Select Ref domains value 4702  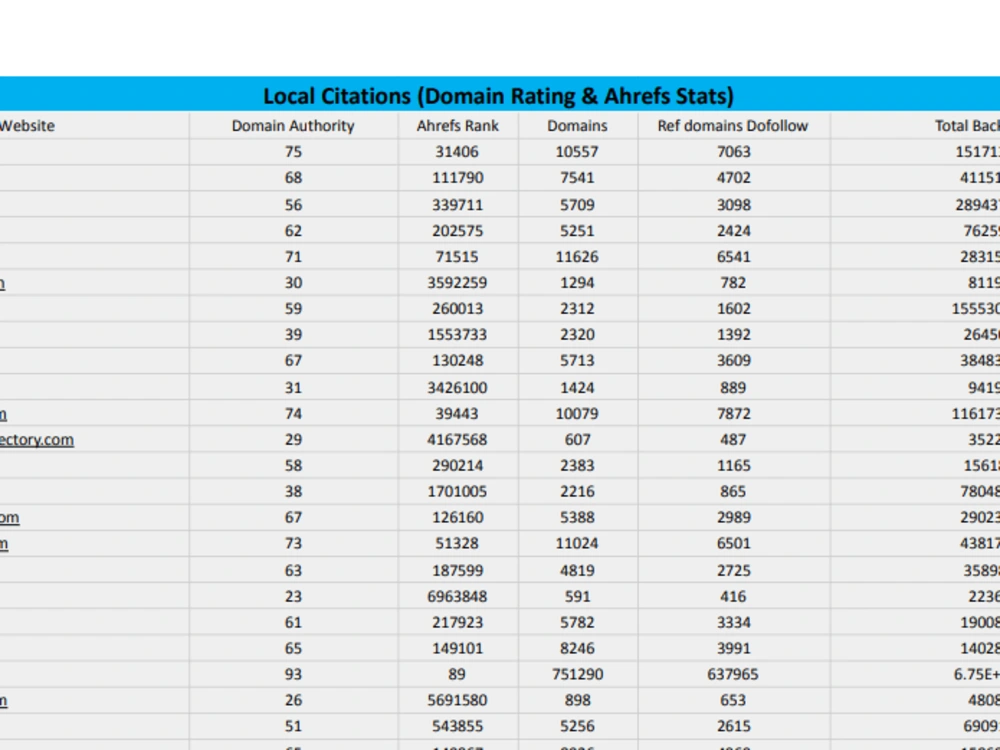coord(733,178)
